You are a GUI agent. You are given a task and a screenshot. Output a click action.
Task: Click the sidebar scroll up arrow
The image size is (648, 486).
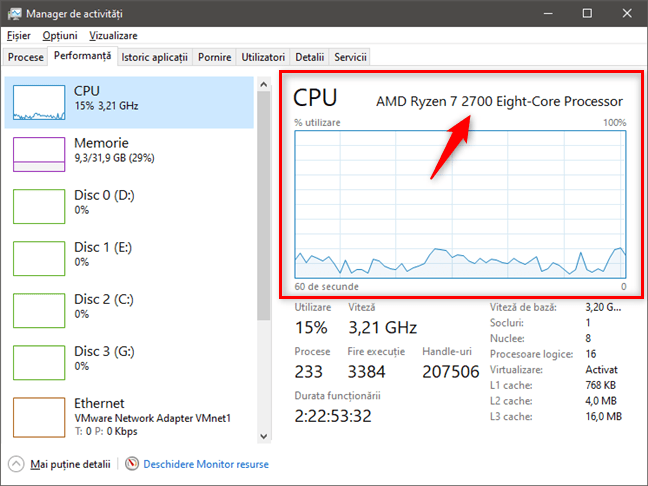264,85
